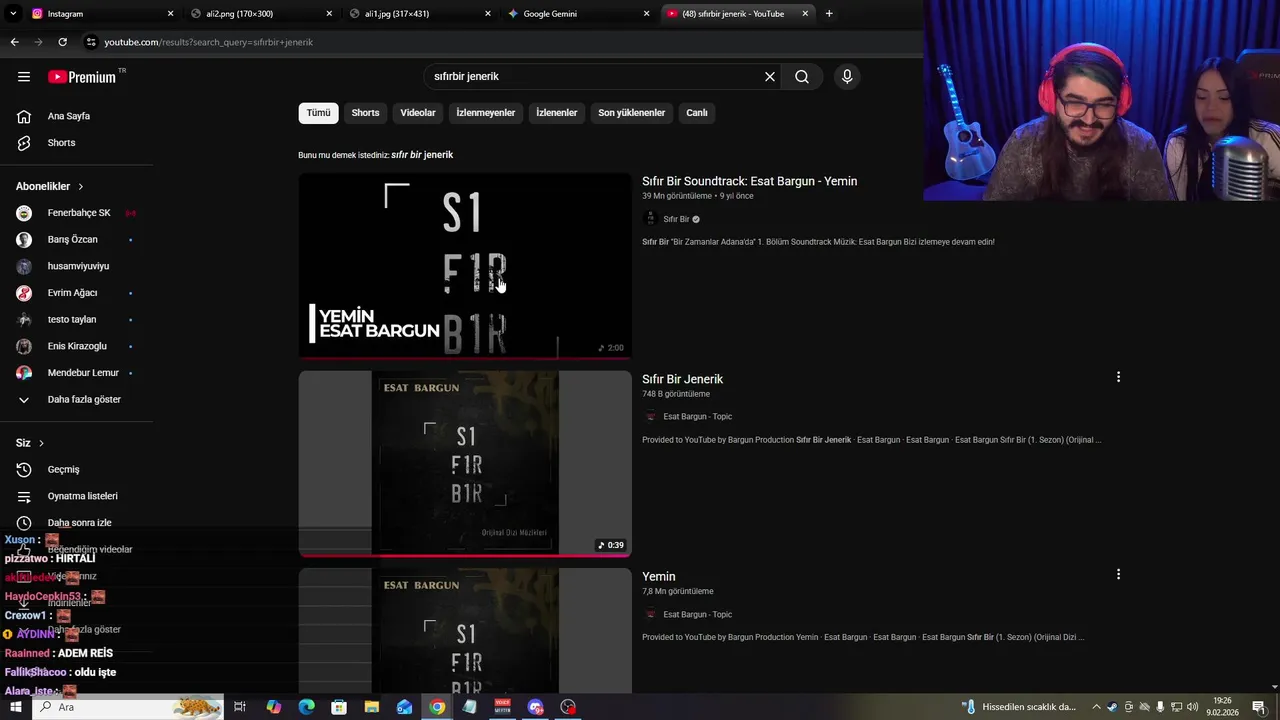Open Esat Bargun - Topic under Sıfır Bir Jenerik

697,417
